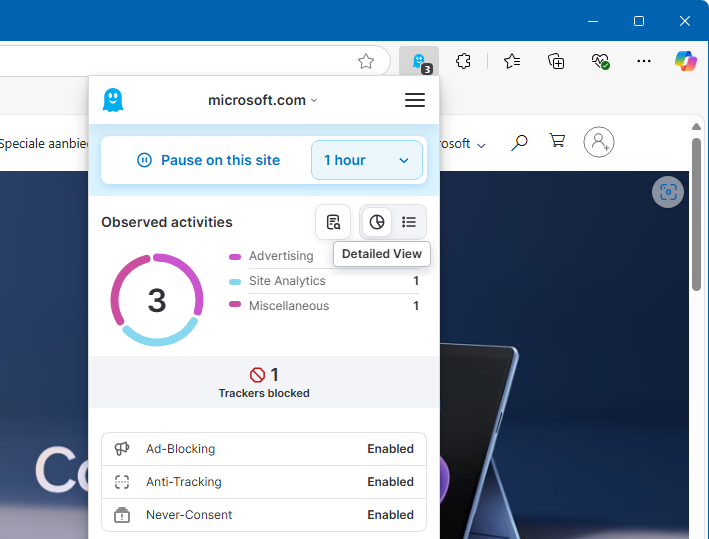Click the Never-Consent icon
The image size is (709, 539).
(122, 515)
